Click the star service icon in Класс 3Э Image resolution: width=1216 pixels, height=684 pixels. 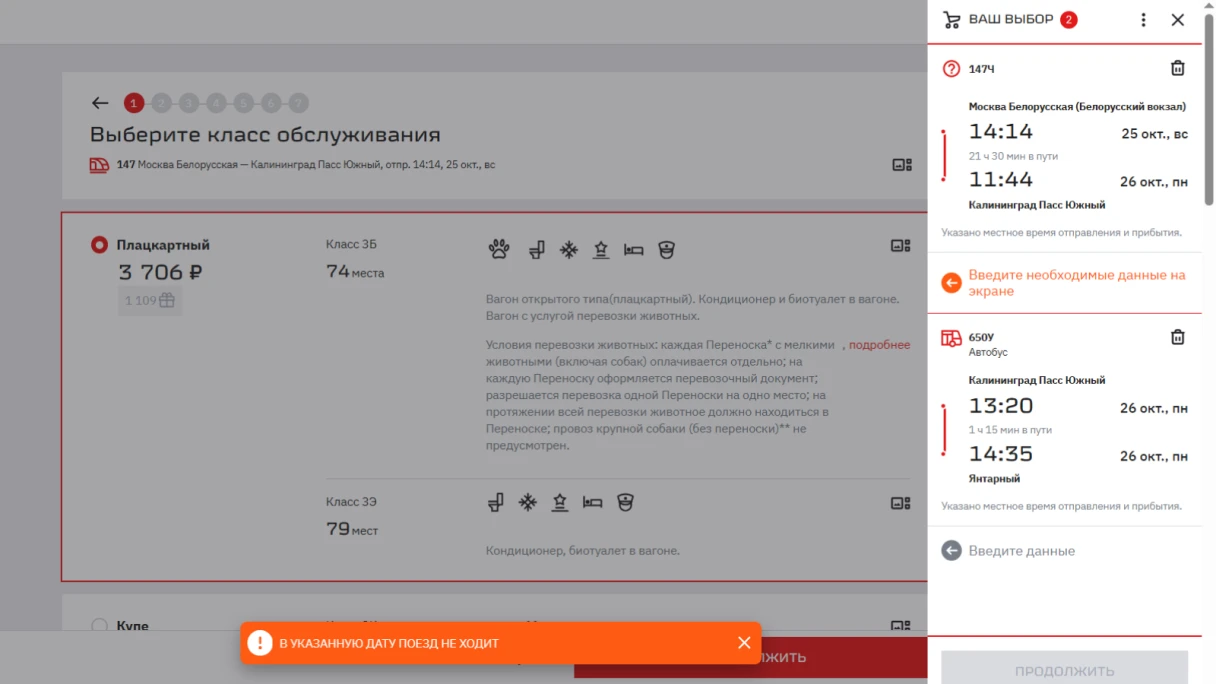tap(560, 502)
